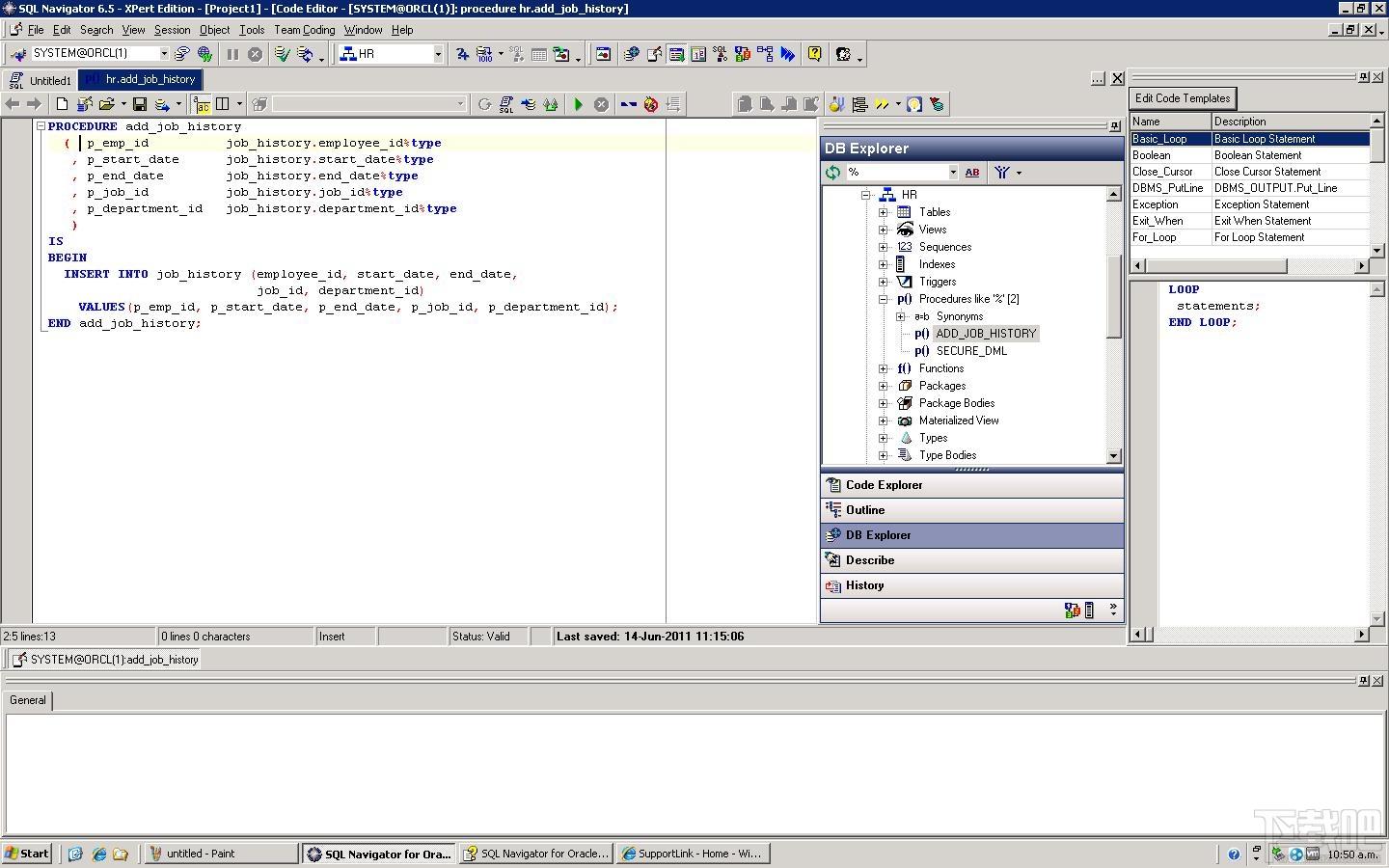The height and width of the screenshot is (868, 1389).
Task: Expand the Packages node
Action: coord(884,386)
